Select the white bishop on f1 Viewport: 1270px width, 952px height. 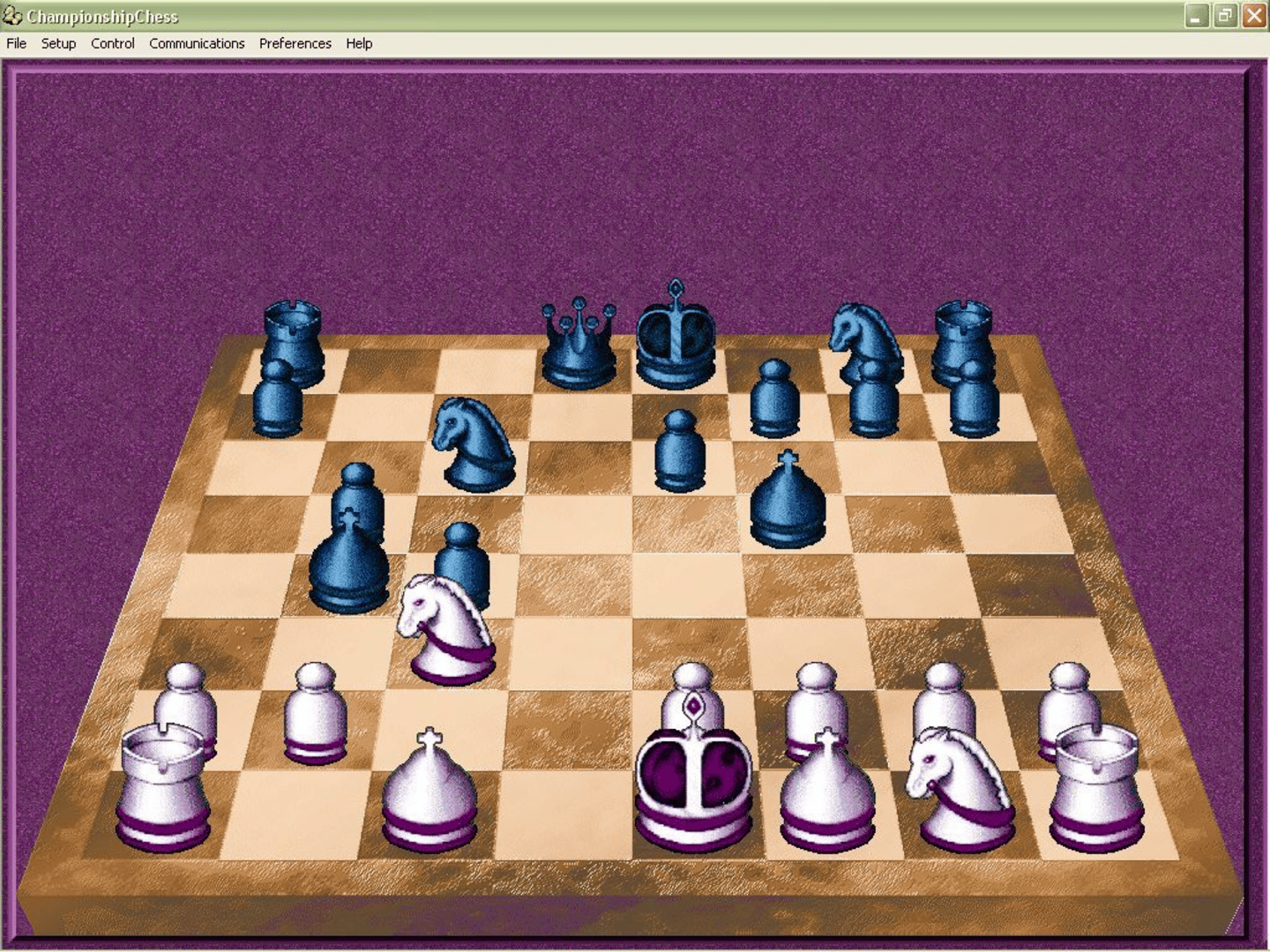click(x=826, y=791)
